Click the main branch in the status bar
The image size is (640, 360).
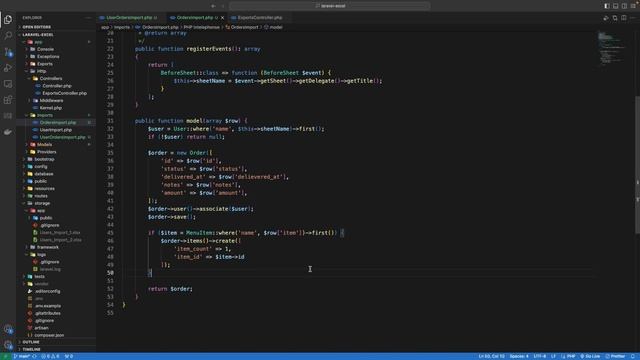(x=22, y=356)
